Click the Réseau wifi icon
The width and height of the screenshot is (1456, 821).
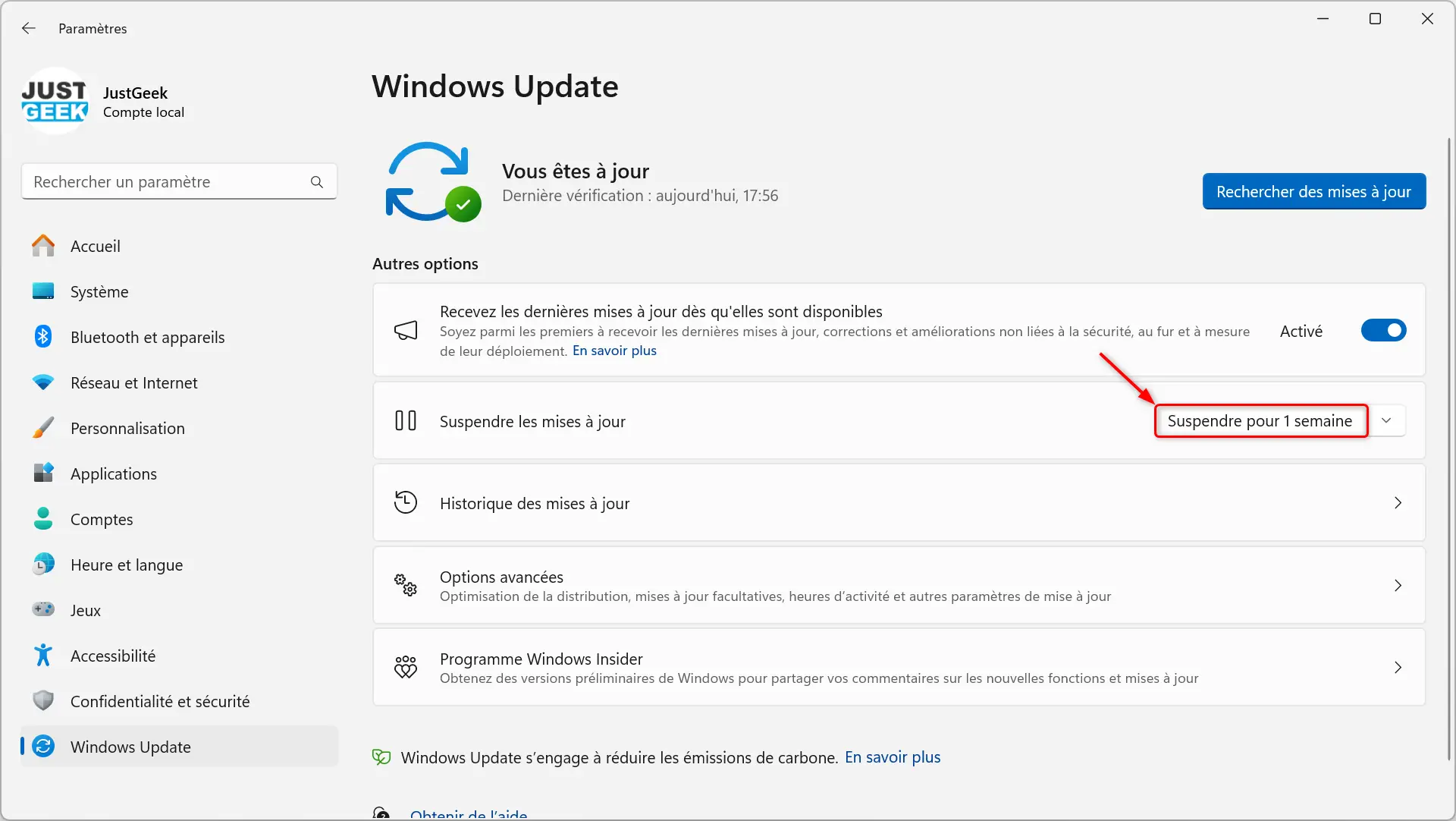click(43, 382)
